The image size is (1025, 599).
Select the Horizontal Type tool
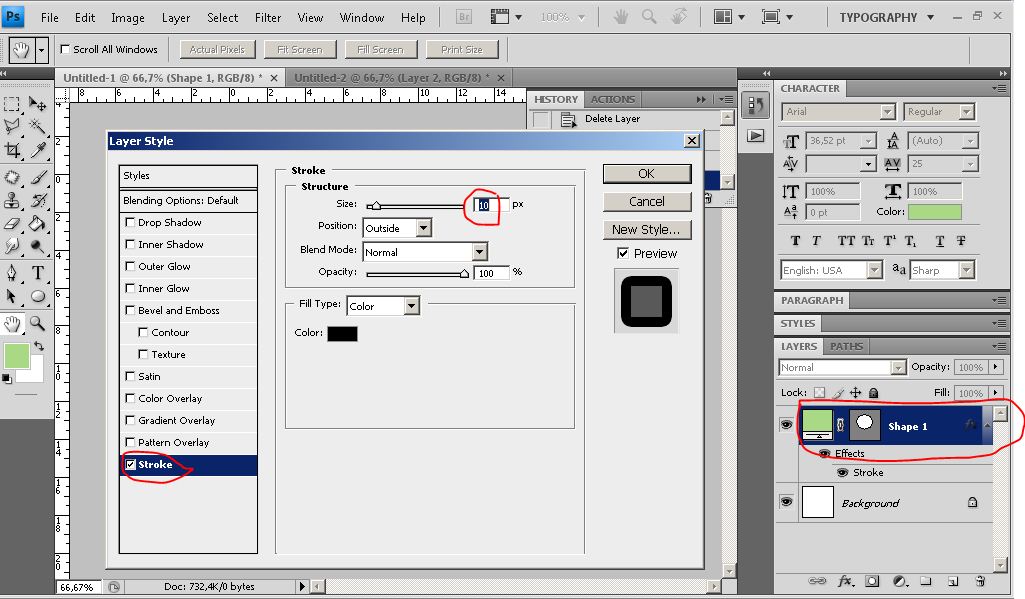click(x=38, y=273)
